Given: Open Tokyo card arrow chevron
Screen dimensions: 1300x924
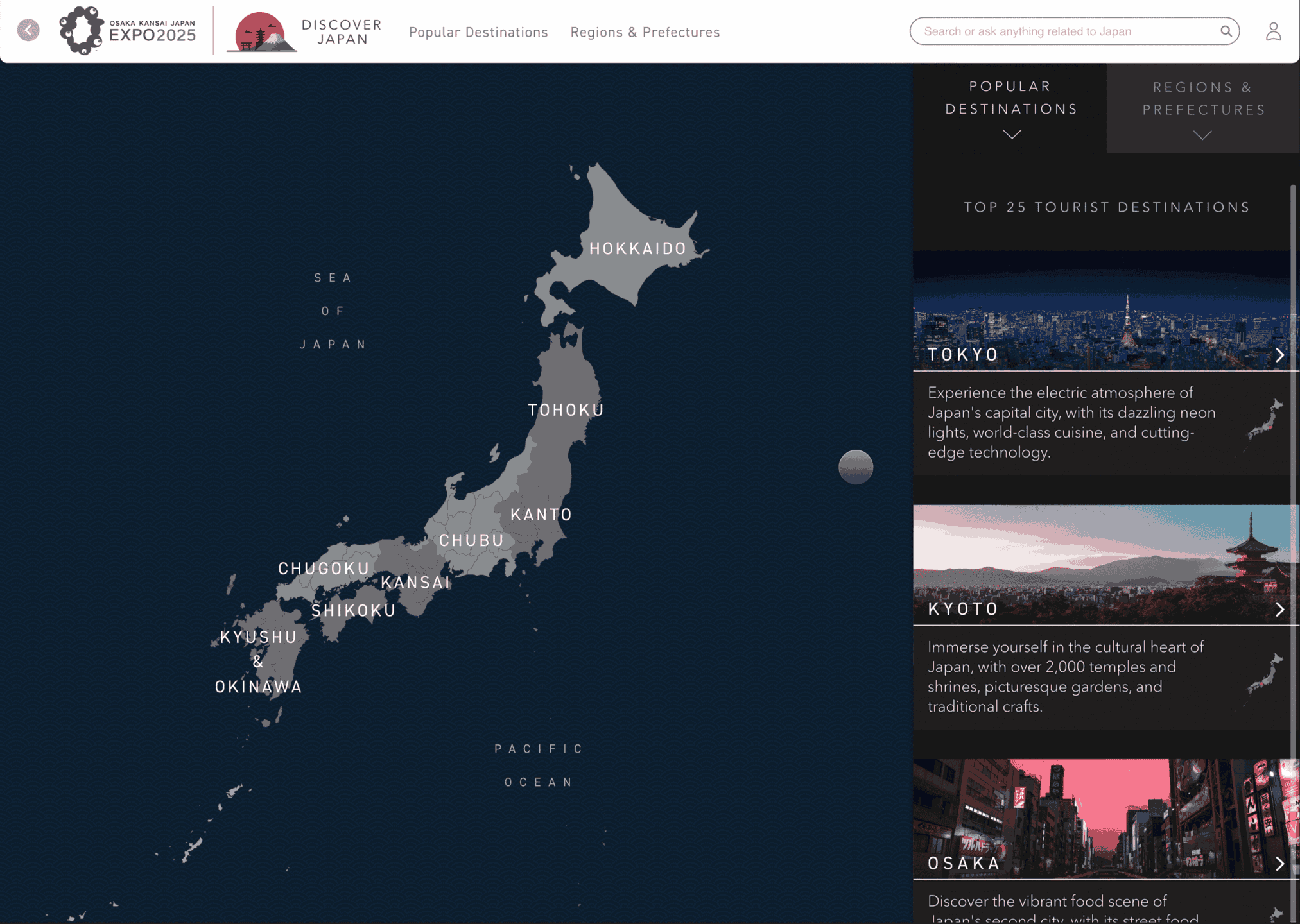Looking at the screenshot, I should click(1279, 355).
